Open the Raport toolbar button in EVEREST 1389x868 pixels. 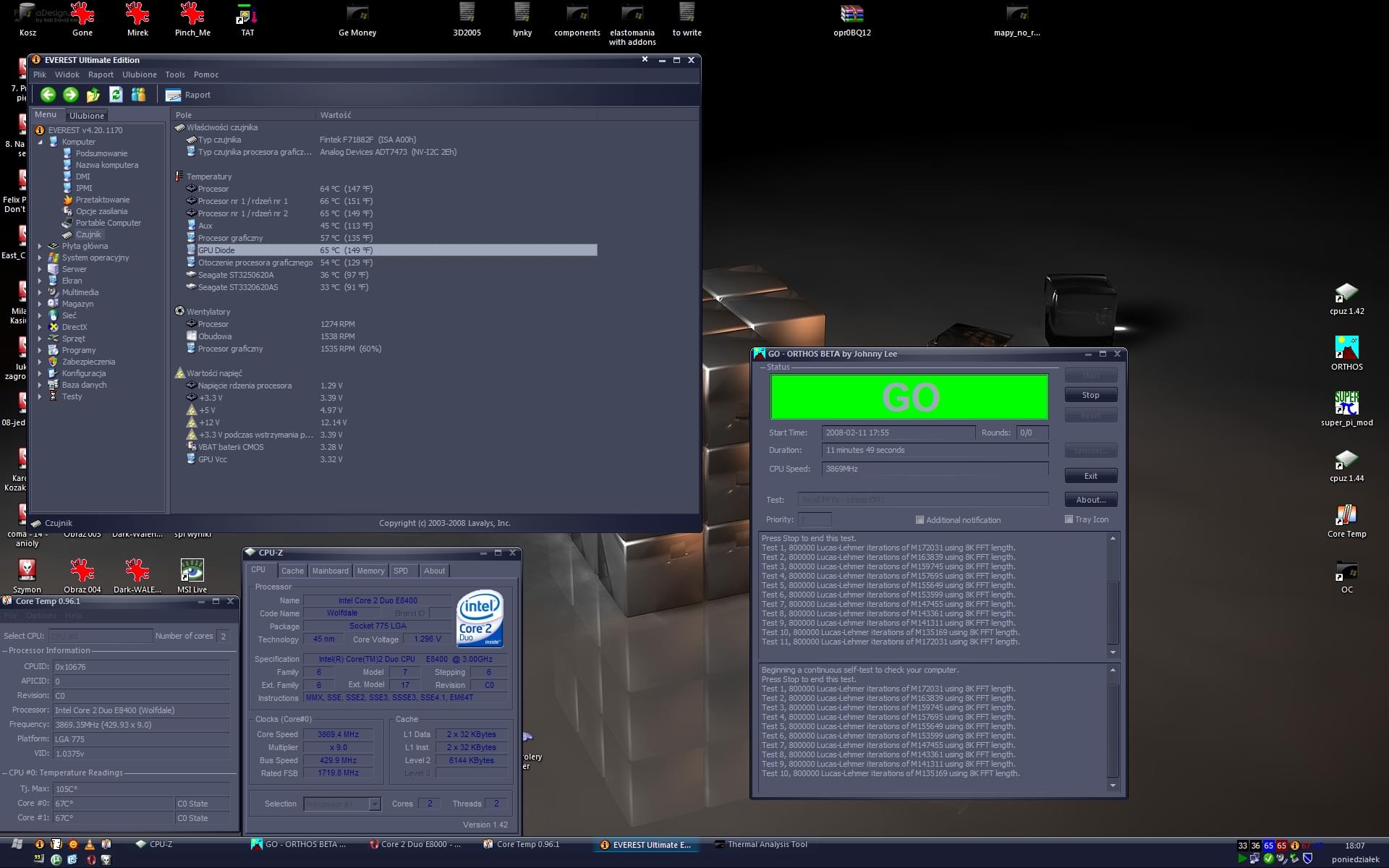[x=188, y=95]
